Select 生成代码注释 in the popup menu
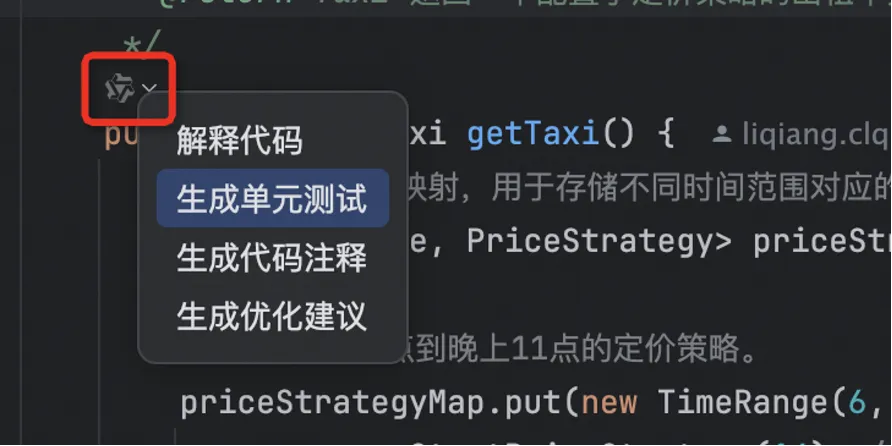Screen dimensions: 892x446 (271, 258)
